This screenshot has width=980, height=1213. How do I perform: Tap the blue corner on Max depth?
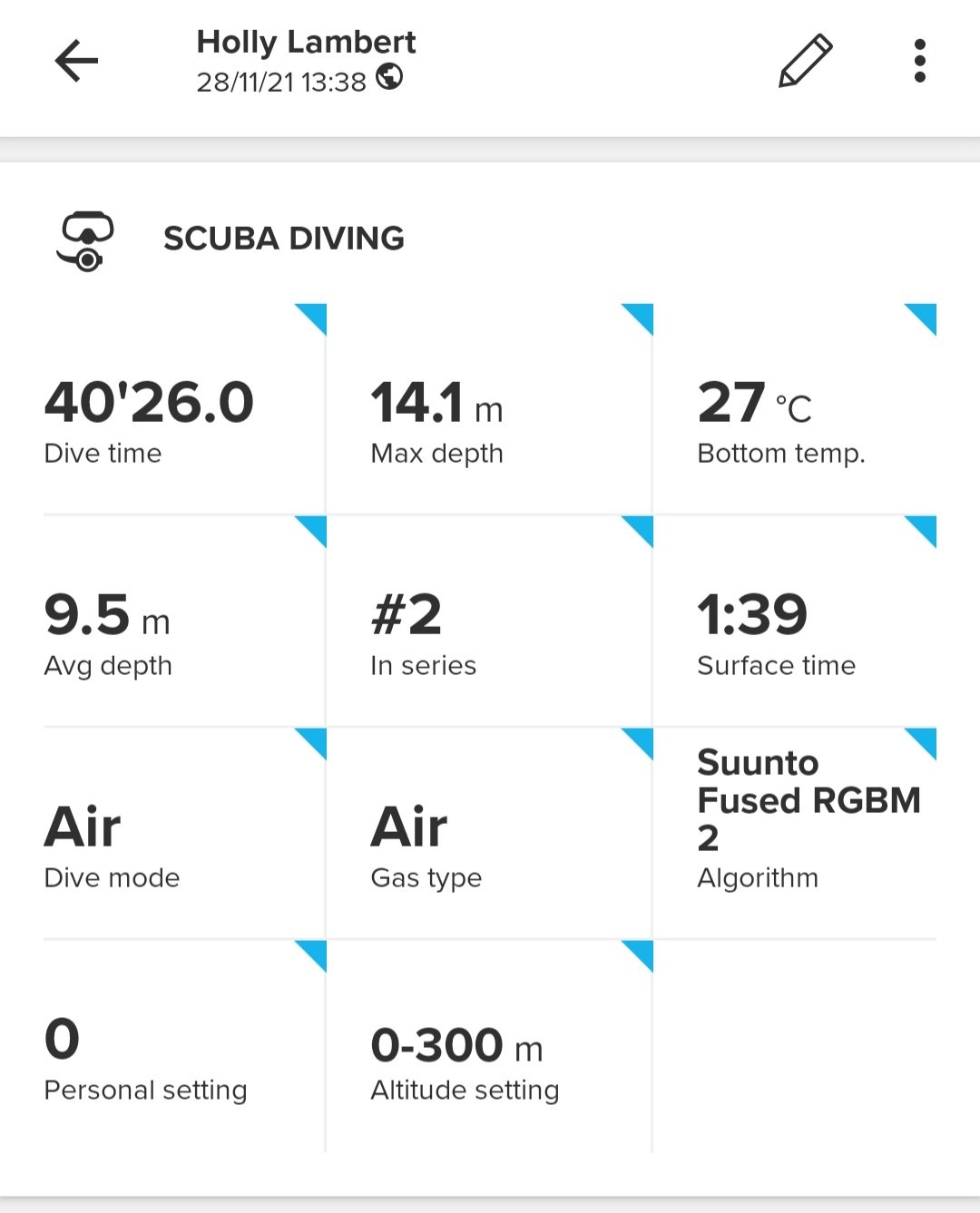pos(641,318)
